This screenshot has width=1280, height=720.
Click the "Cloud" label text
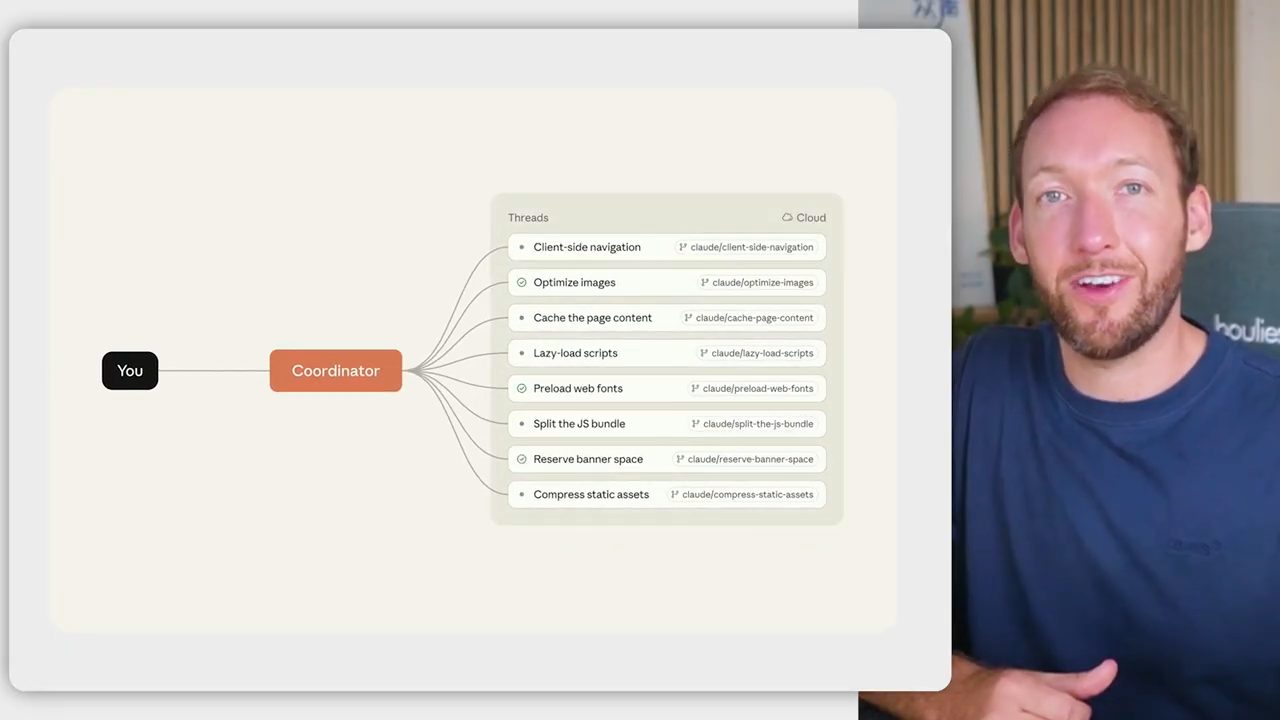811,217
